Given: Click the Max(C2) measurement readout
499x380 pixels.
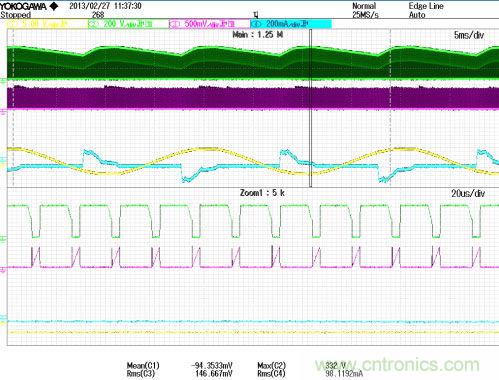Looking at the screenshot, I should [302, 366].
